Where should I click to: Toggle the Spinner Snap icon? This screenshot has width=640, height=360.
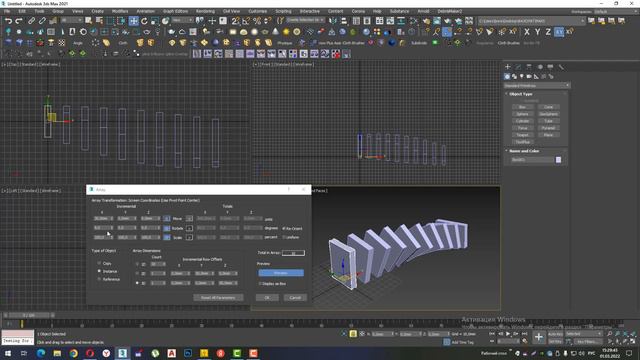267,21
